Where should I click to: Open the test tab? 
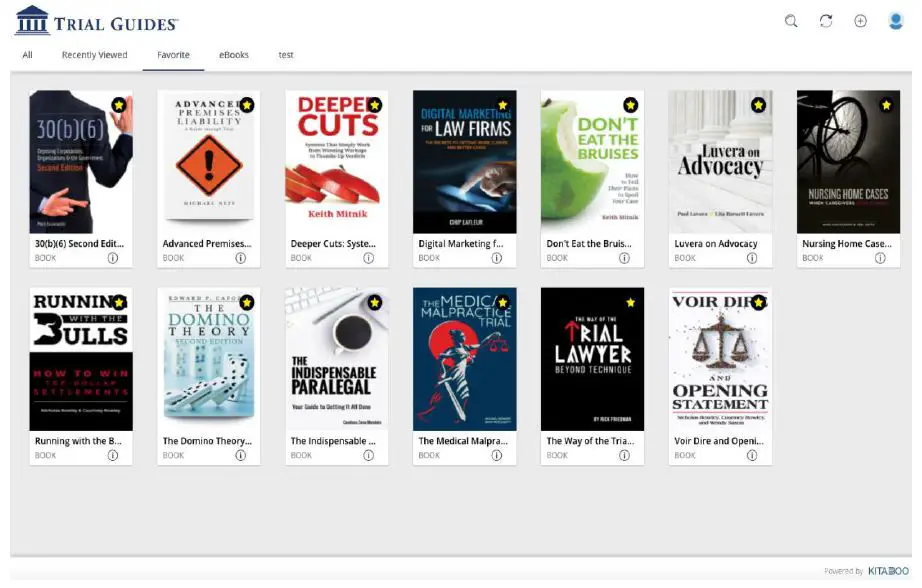pos(286,55)
